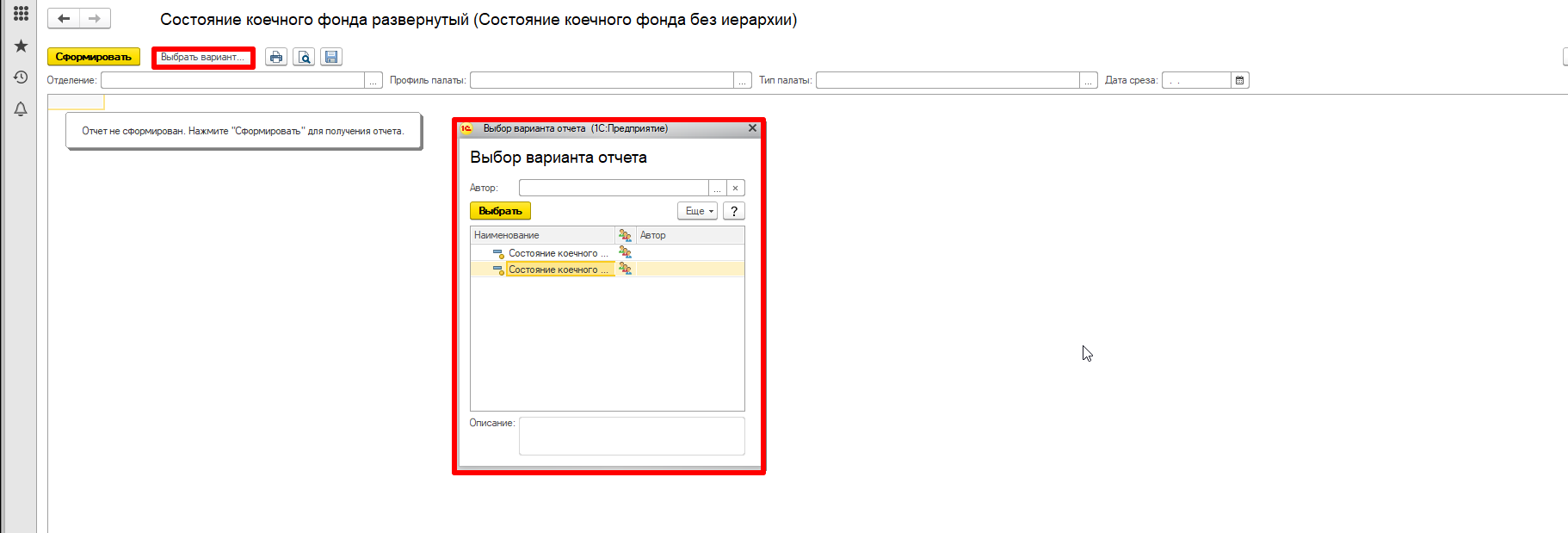Open the History clock icon
The width and height of the screenshot is (1568, 533).
(21, 77)
